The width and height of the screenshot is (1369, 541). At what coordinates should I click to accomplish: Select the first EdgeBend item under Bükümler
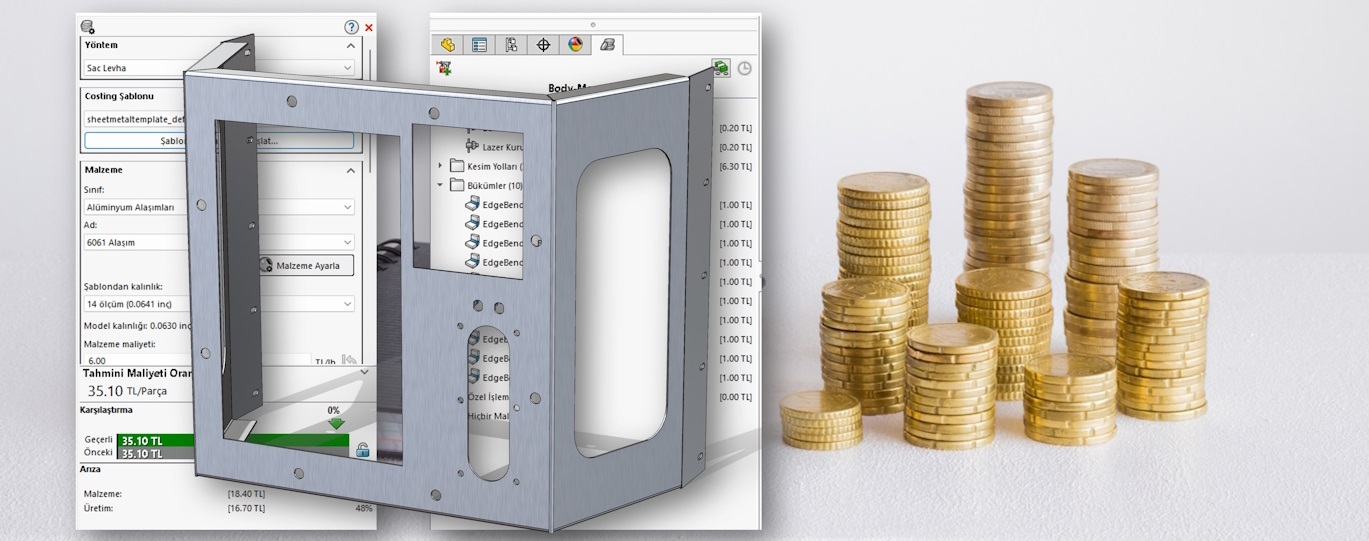pos(494,204)
